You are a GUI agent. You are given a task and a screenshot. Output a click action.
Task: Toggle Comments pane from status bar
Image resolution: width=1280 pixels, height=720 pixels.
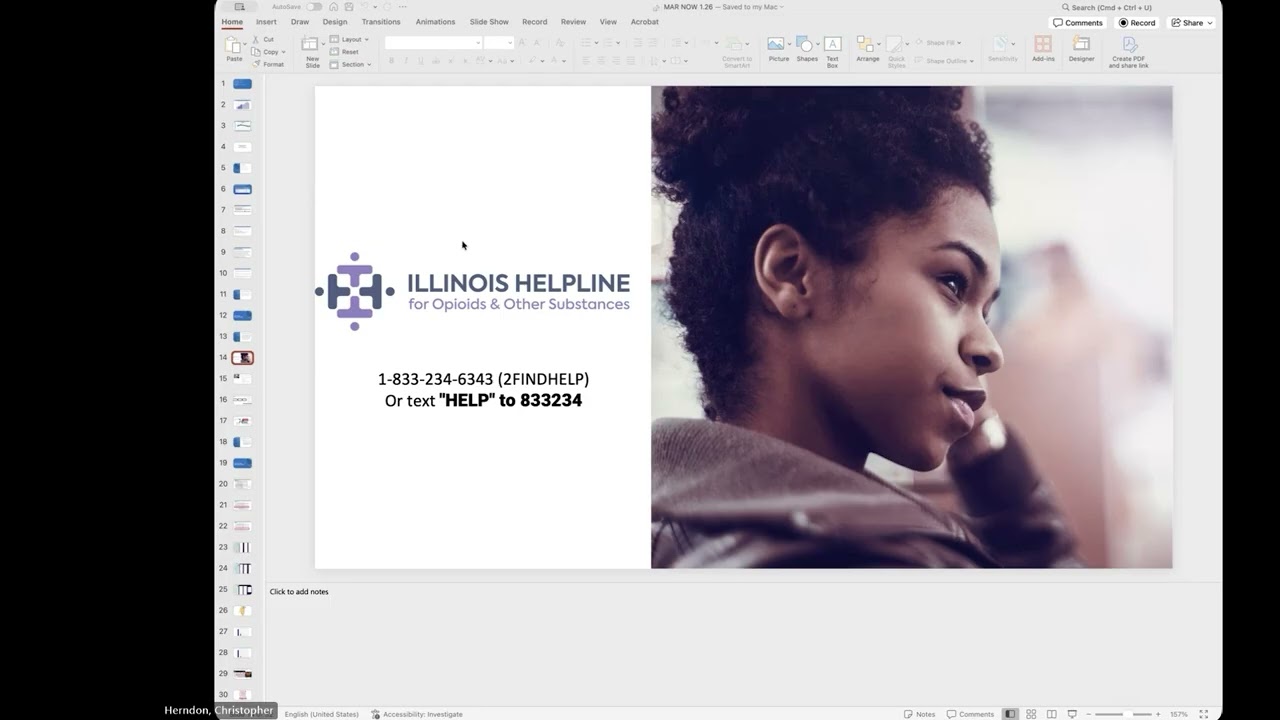pyautogui.click(x=971, y=714)
